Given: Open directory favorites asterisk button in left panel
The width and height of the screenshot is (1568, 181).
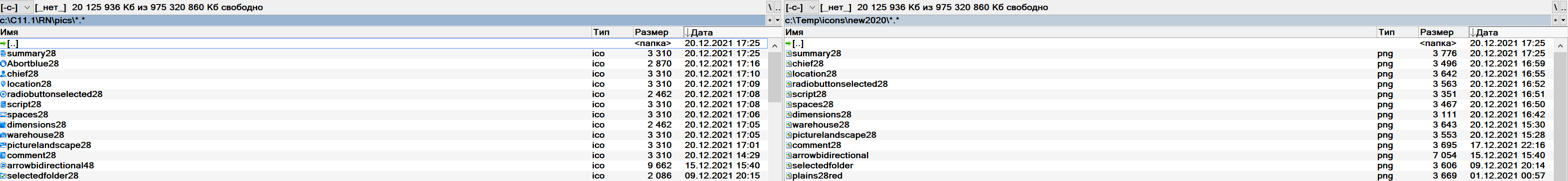Looking at the screenshot, I should click(x=769, y=20).
